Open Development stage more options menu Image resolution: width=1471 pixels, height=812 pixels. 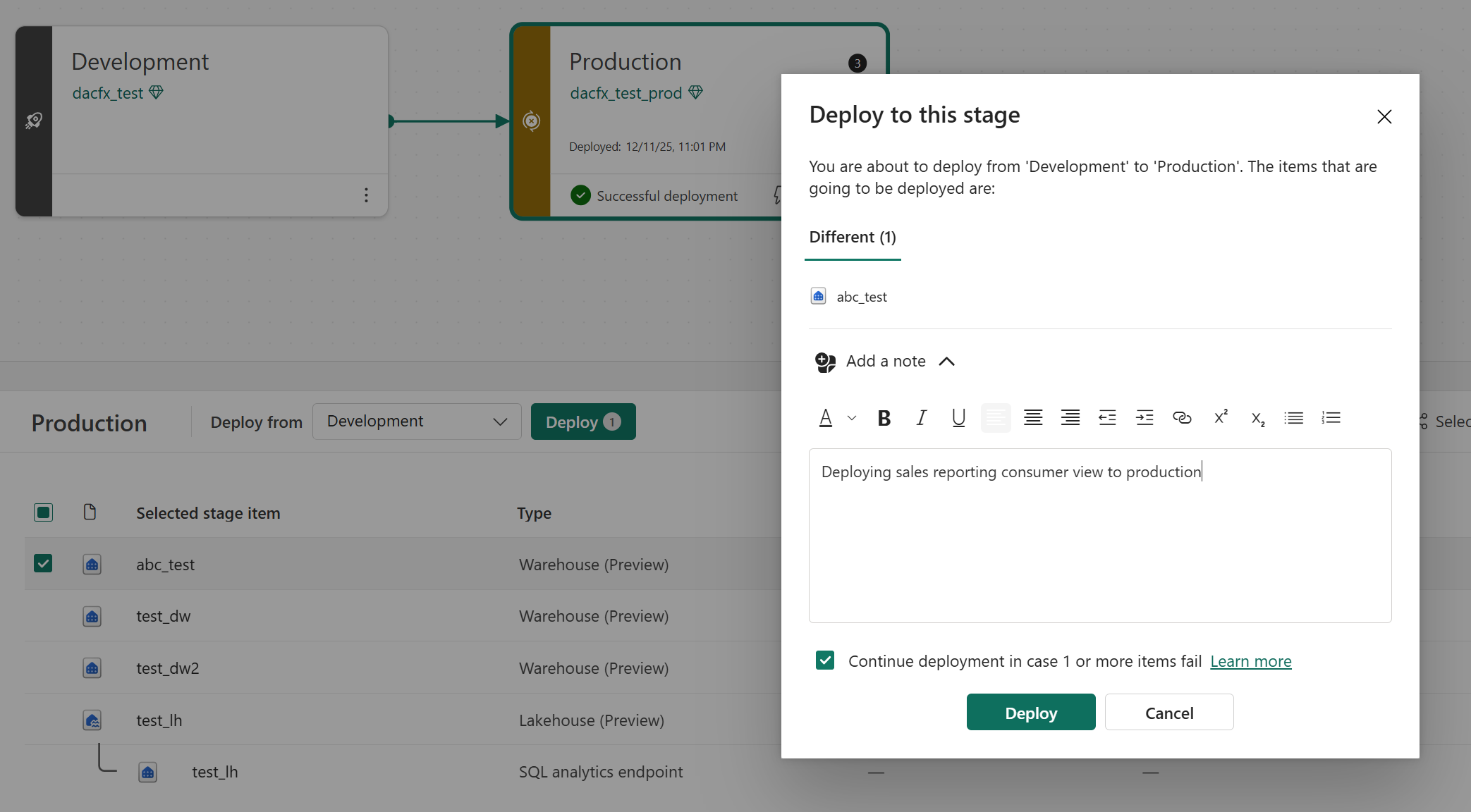click(x=366, y=195)
